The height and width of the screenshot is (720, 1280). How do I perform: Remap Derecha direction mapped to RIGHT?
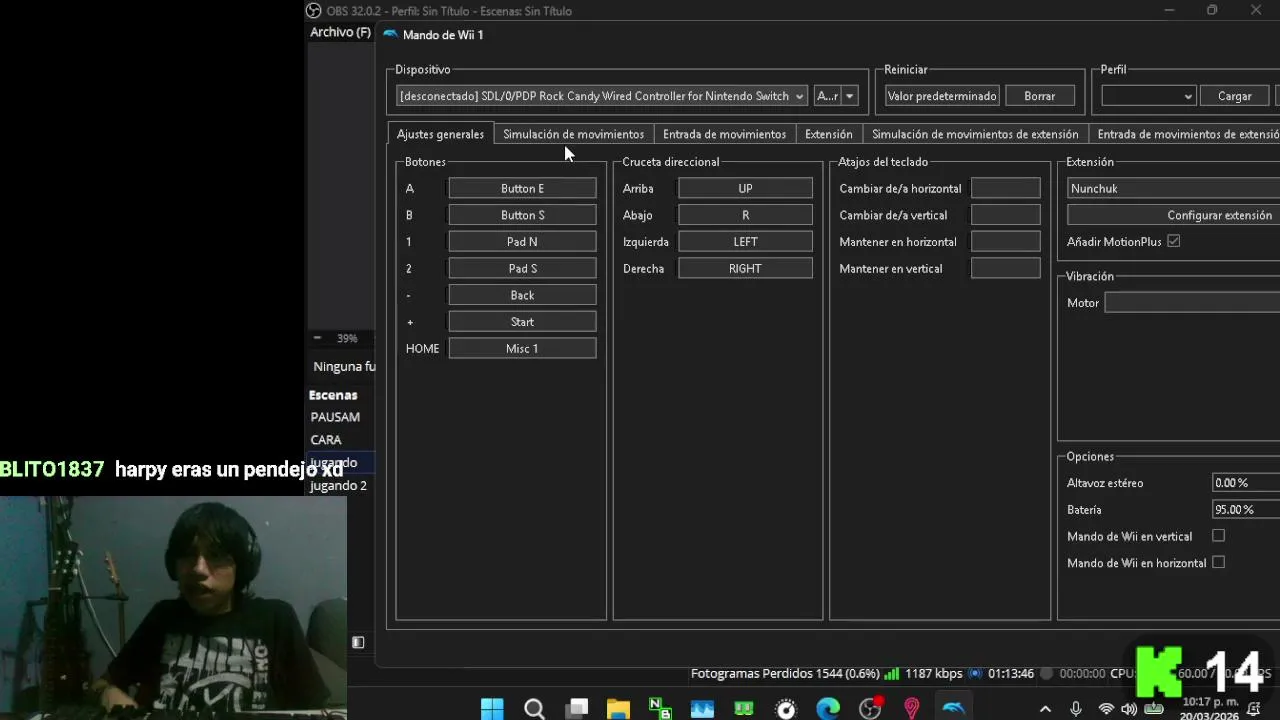[x=745, y=268]
